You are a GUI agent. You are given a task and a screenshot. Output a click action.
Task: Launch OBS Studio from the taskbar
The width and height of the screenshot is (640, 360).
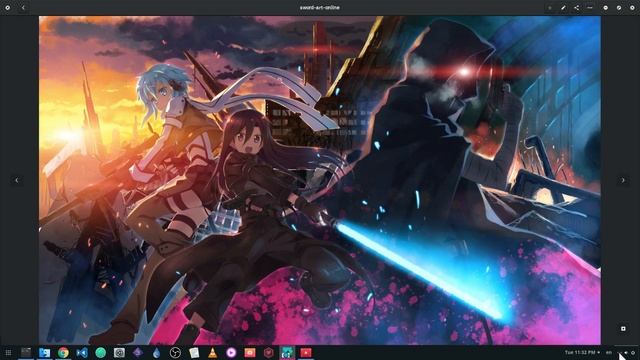tap(175, 352)
